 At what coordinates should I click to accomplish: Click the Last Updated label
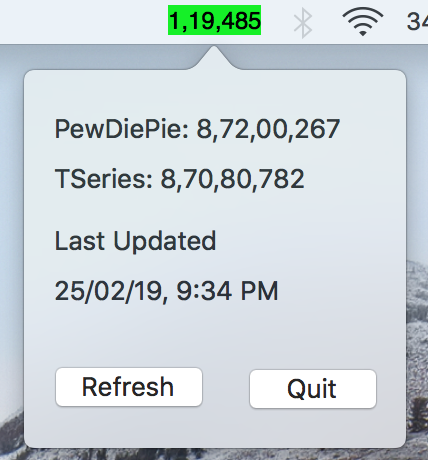tap(135, 241)
